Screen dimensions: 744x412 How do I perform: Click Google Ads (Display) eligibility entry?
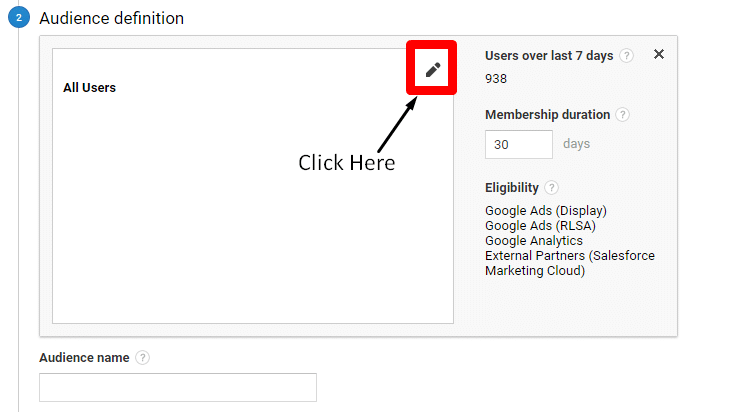[546, 211]
